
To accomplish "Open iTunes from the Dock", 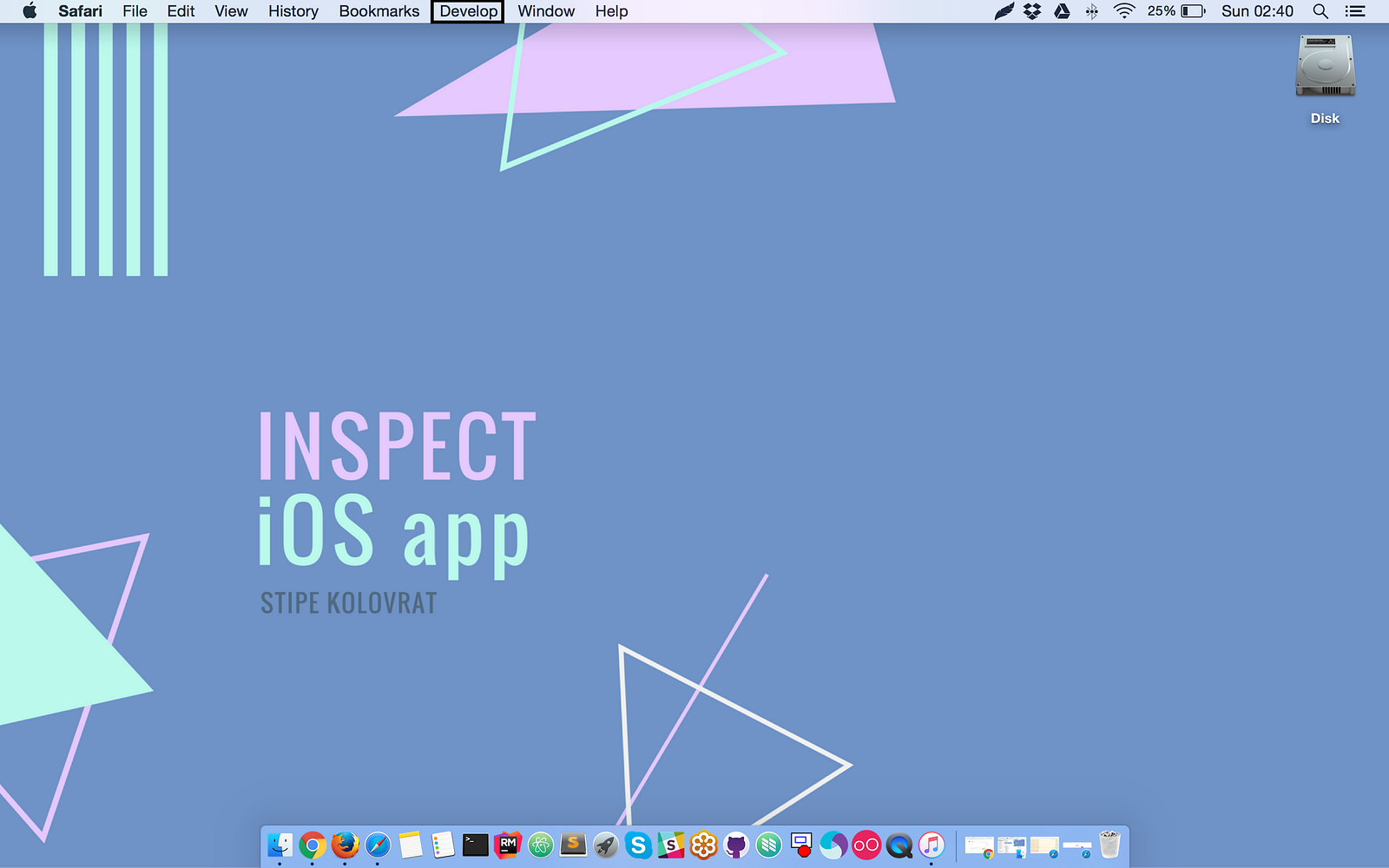I will click(x=931, y=845).
